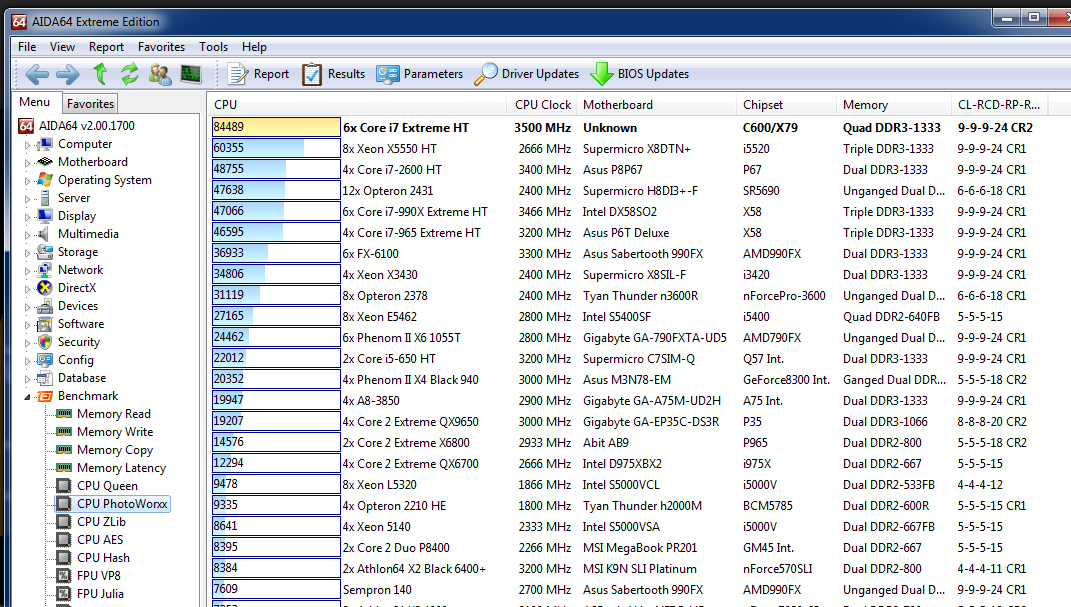The height and width of the screenshot is (607, 1071).
Task: Select the FPU Julia benchmark
Action: pos(100,594)
